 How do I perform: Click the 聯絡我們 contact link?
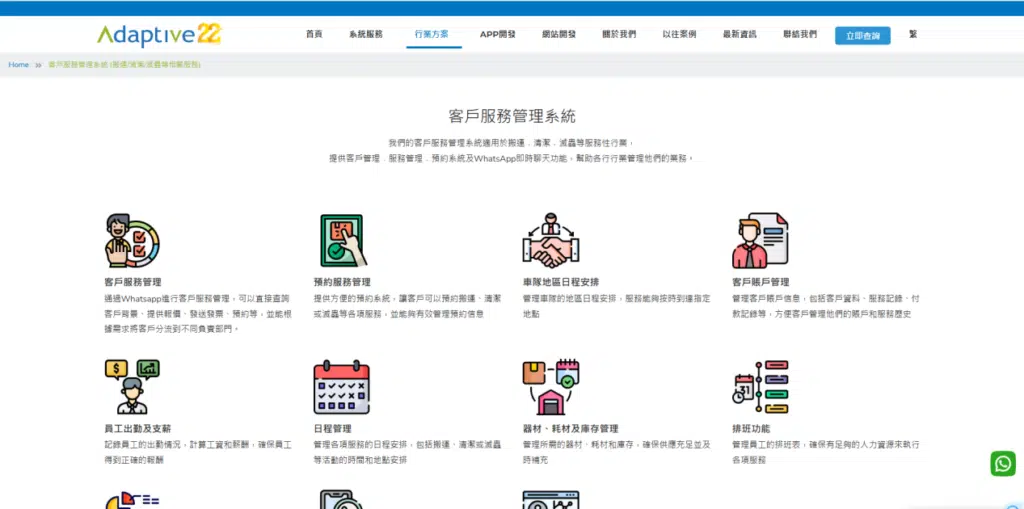click(799, 34)
